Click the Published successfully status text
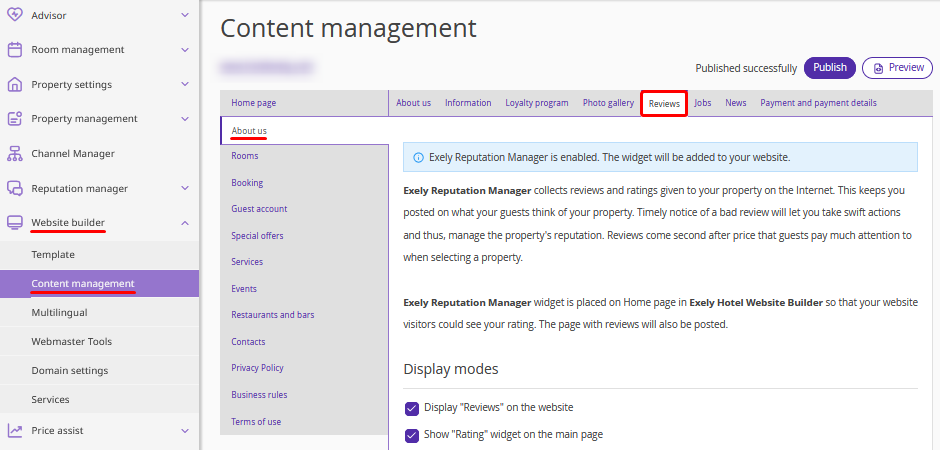940x450 pixels. point(746,68)
